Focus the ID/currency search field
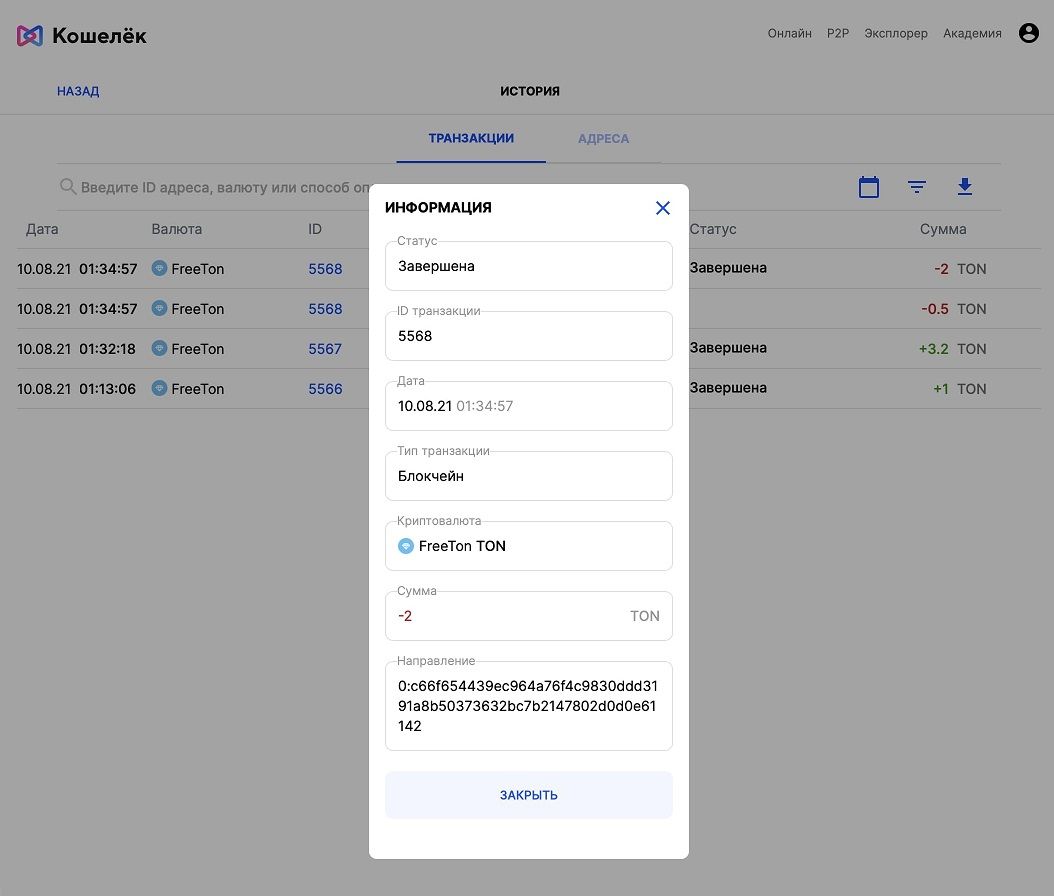1054x896 pixels. [x=225, y=188]
